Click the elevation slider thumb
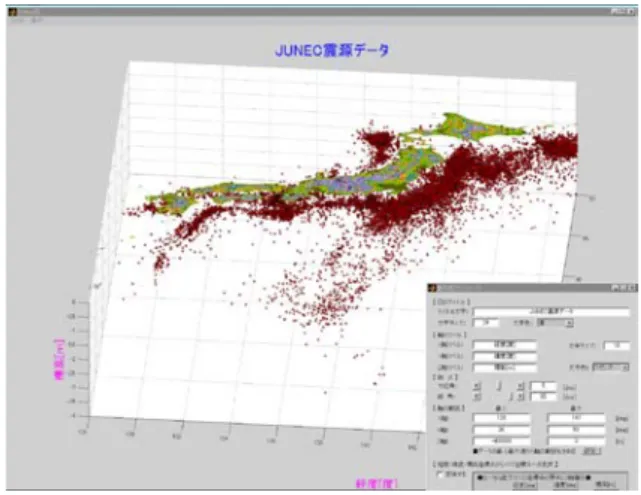This screenshot has width=641, height=495. [x=511, y=396]
